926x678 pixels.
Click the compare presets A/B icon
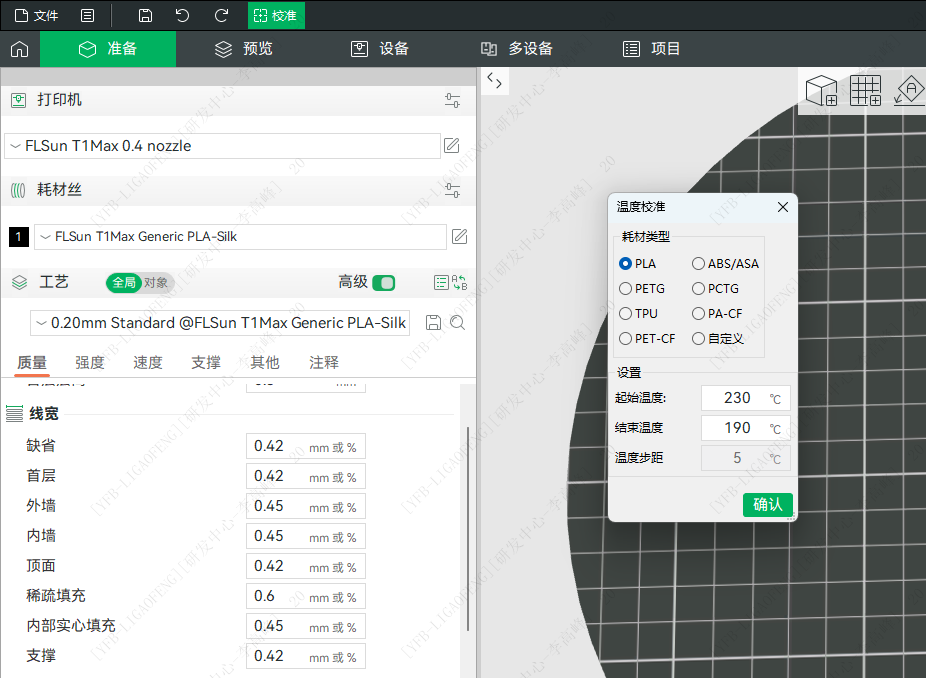(459, 282)
